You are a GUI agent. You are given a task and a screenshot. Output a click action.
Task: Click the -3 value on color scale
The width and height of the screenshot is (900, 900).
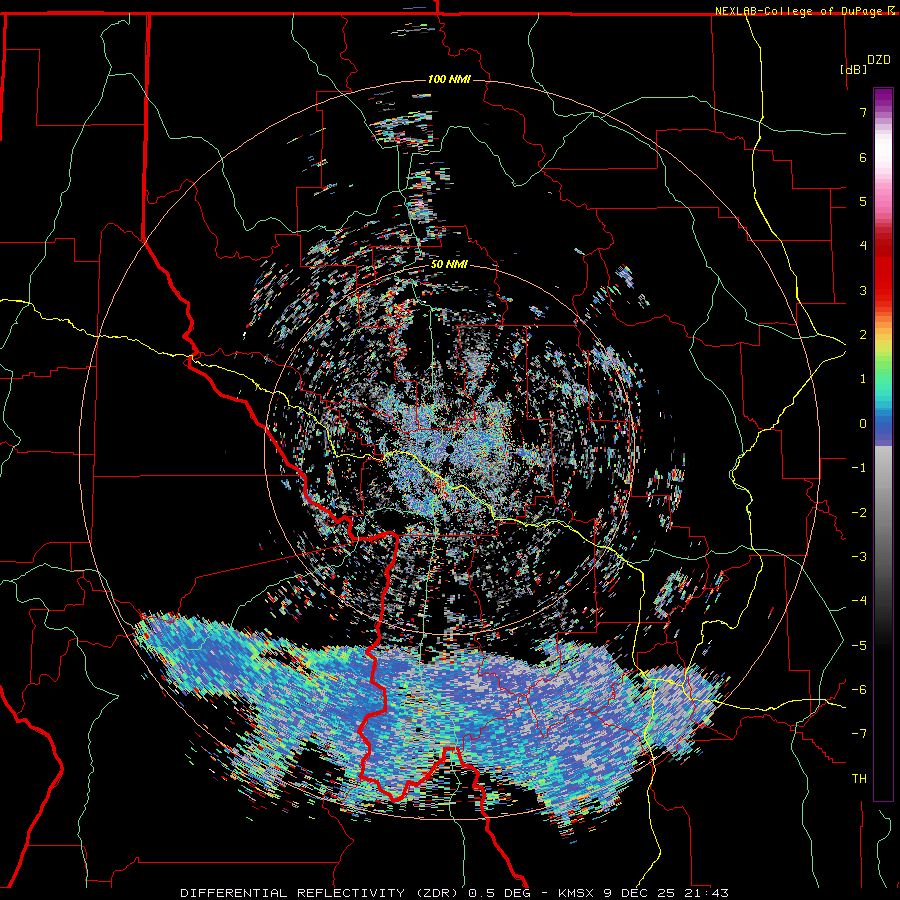point(859,557)
